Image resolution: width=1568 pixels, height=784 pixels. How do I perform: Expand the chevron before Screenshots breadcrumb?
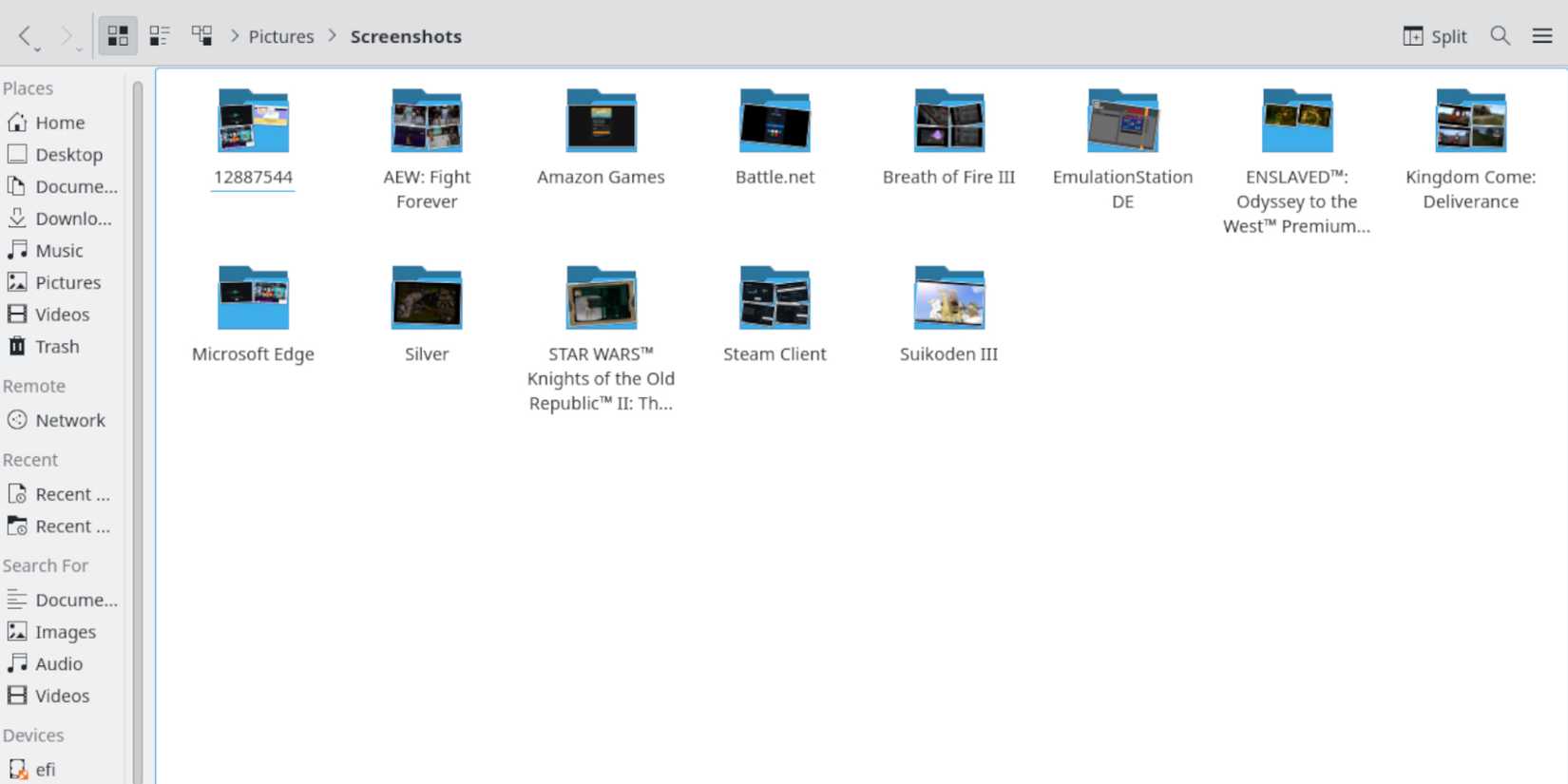tap(333, 36)
